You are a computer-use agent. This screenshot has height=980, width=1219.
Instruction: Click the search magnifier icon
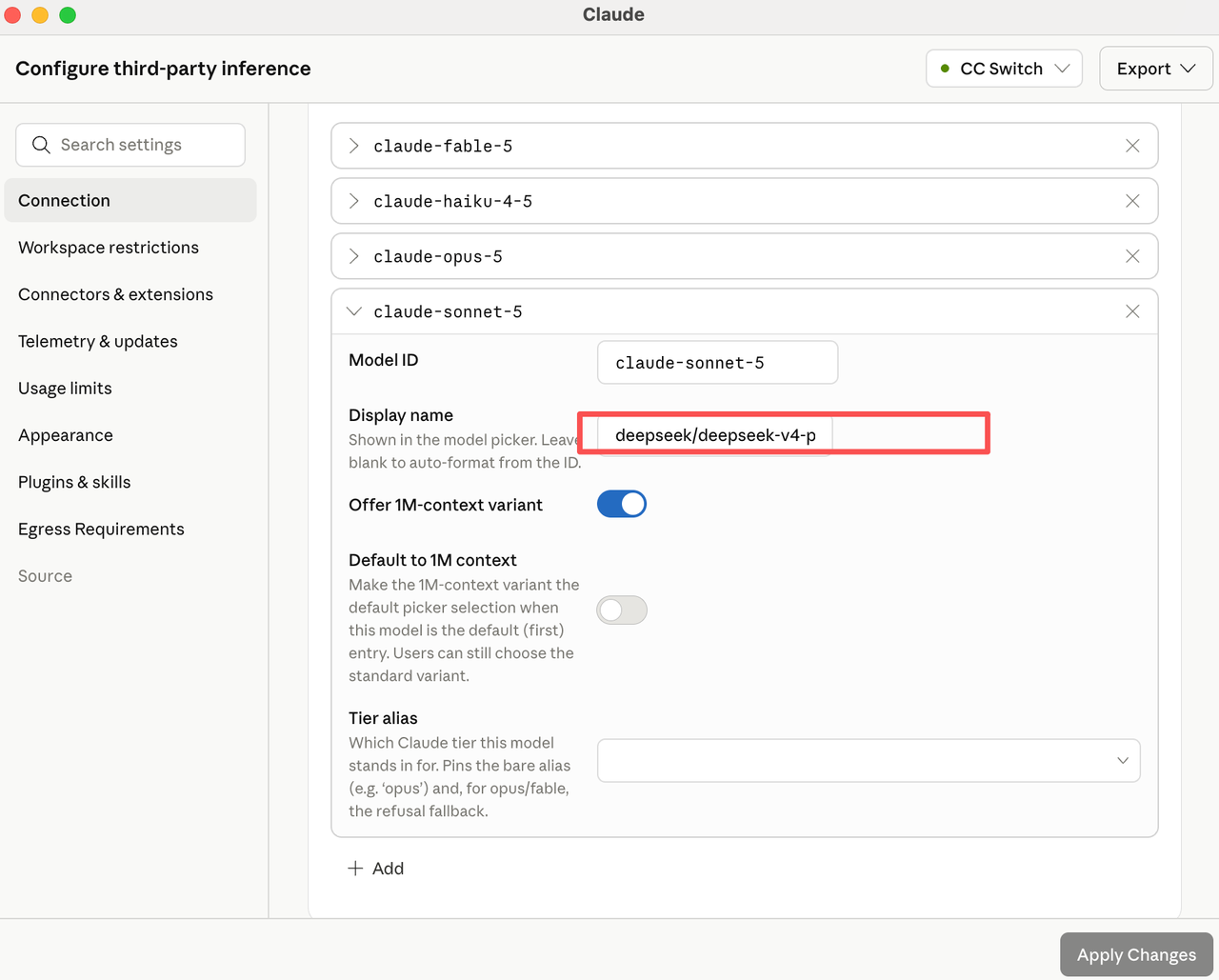(41, 145)
